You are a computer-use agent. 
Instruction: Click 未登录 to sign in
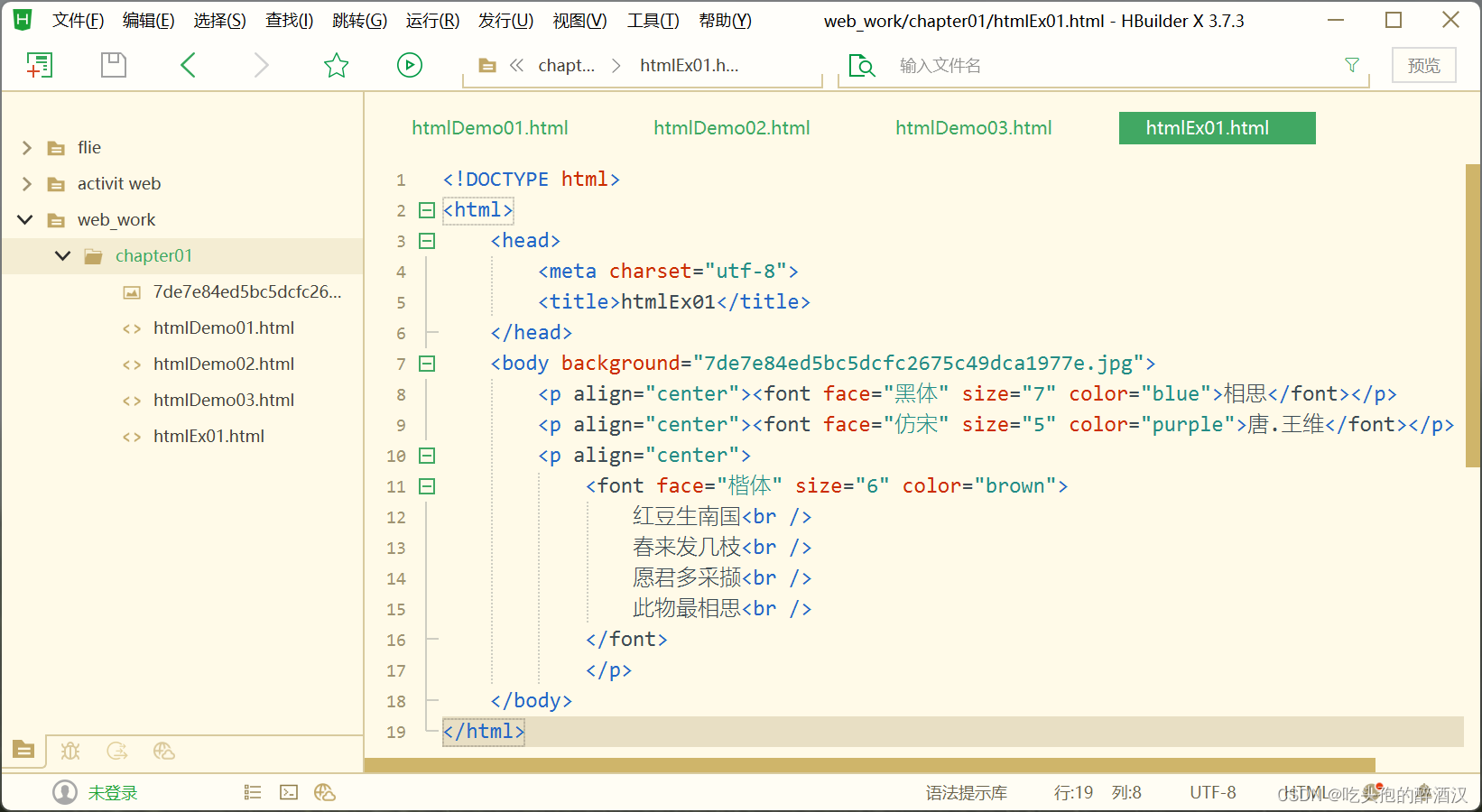113,791
